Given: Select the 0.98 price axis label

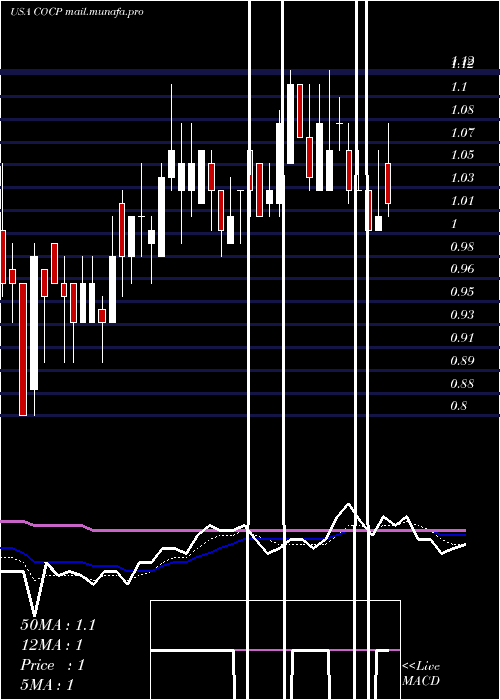Looking at the screenshot, I should [x=462, y=247].
